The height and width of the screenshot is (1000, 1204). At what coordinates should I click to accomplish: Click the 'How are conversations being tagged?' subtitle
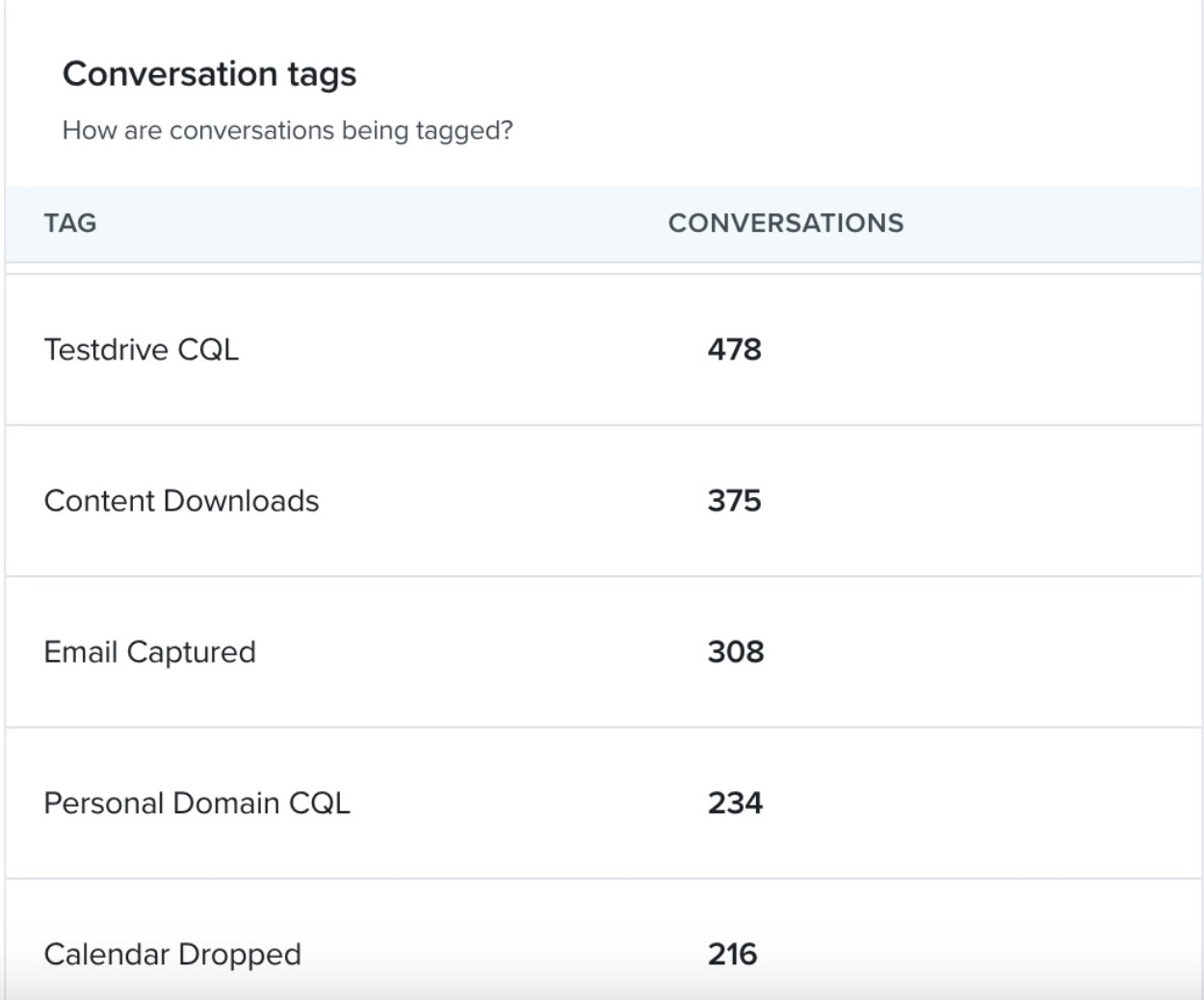tap(287, 130)
